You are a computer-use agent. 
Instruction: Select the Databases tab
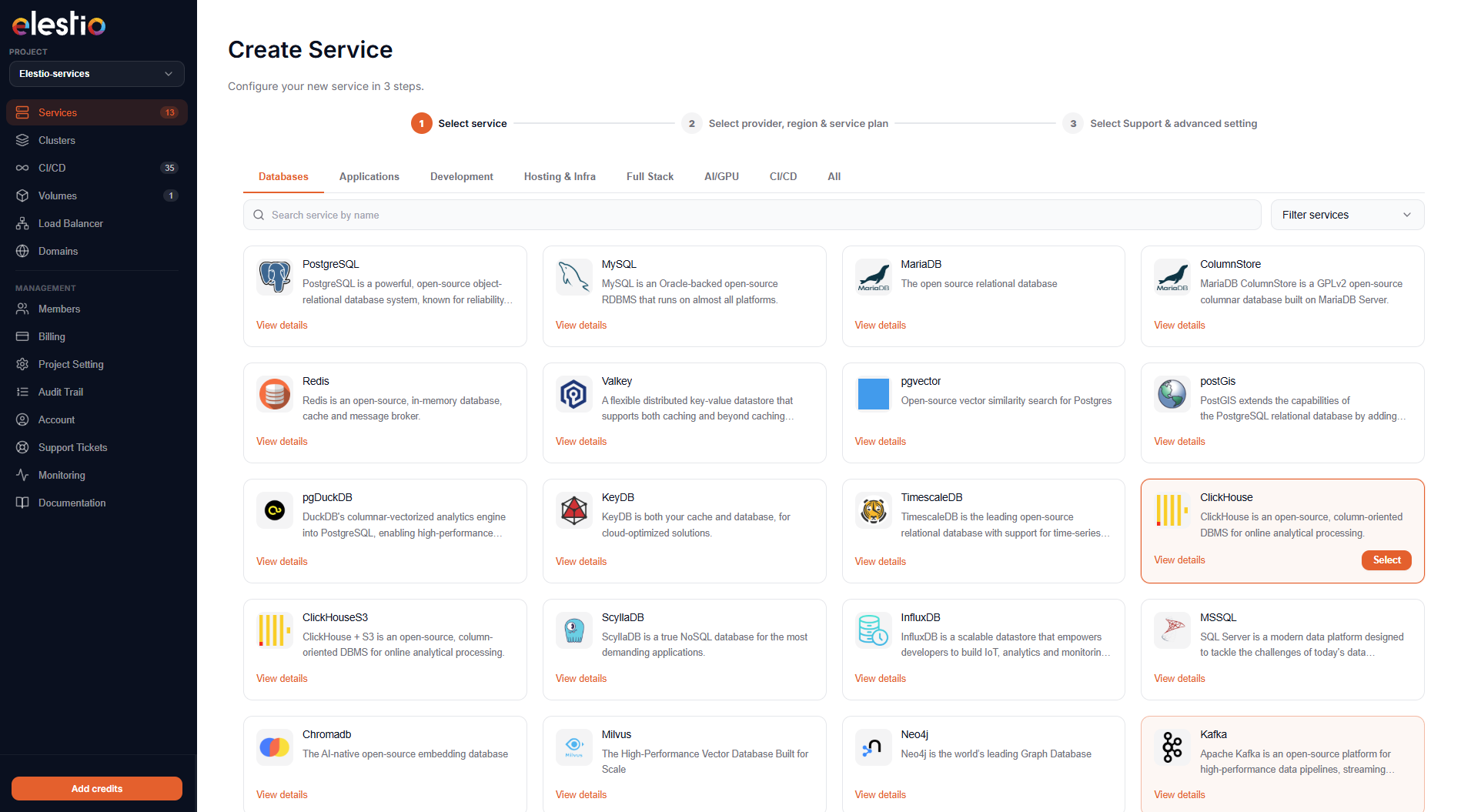point(283,176)
